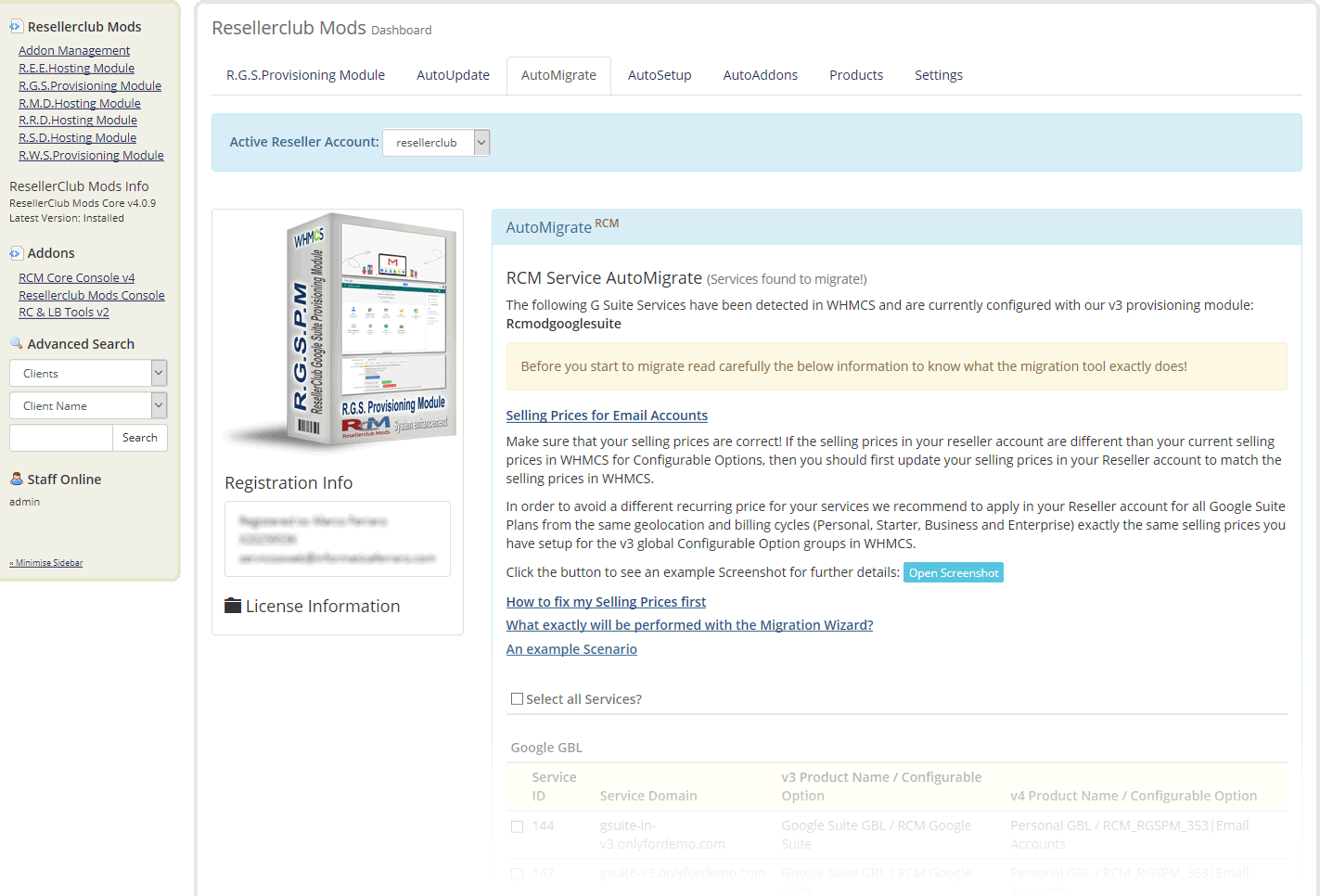Open R.W.S.Provisioning Module link
The height and width of the screenshot is (896, 1320).
click(91, 156)
